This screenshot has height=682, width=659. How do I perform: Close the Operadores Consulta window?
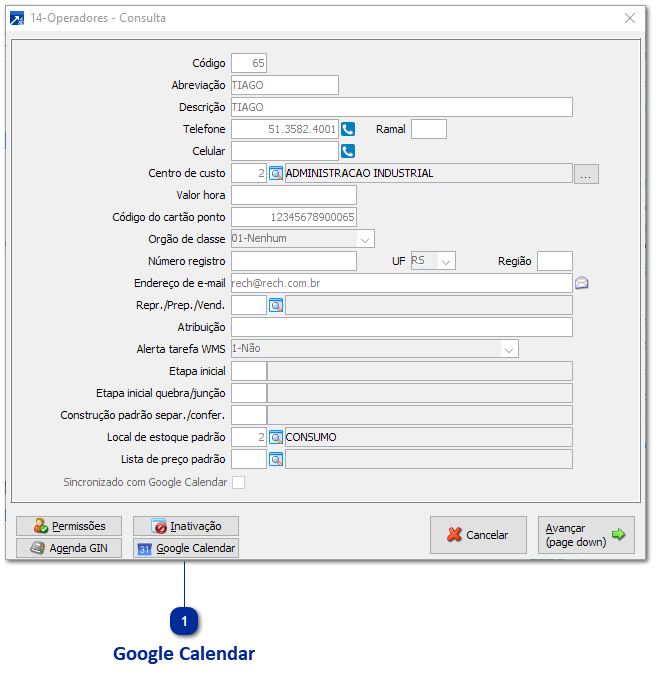(x=630, y=18)
